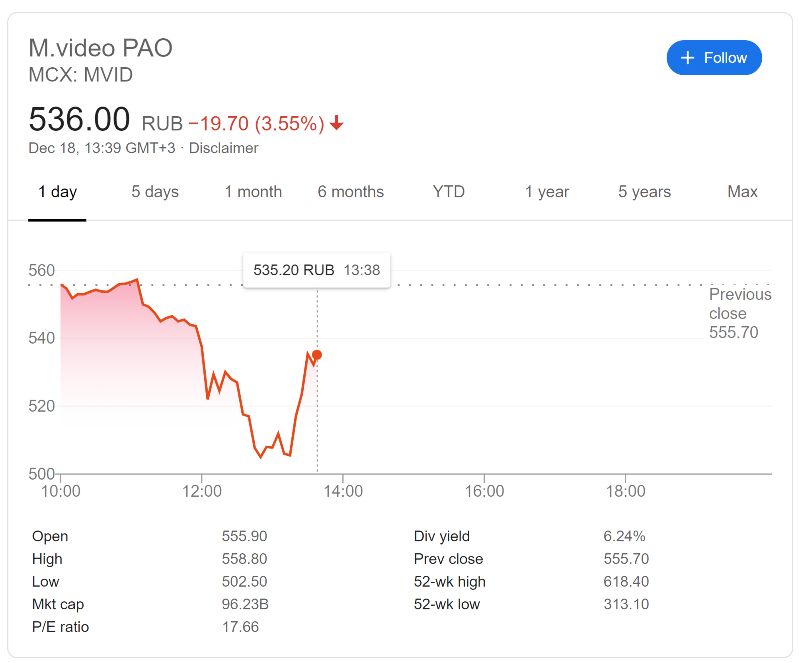Click the plus icon in Follow button
The height and width of the screenshot is (663, 800).
[687, 58]
